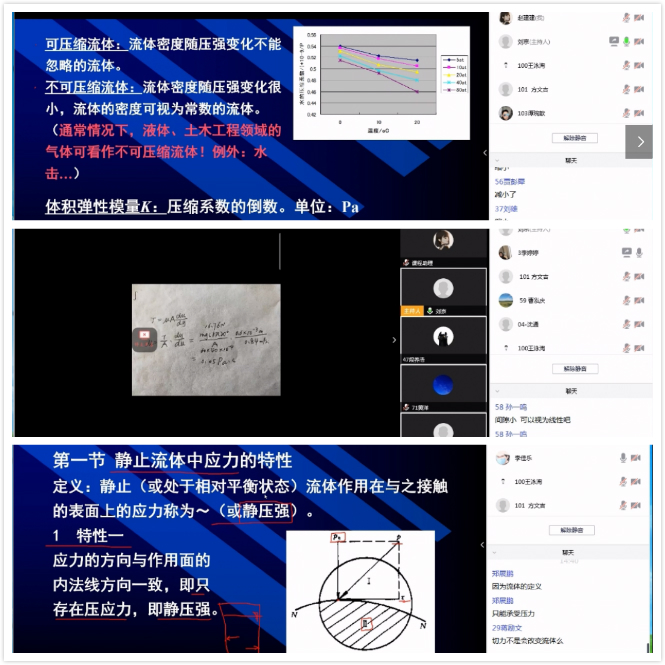Select chat message 间隙小 可以视为线性吧

click(x=532, y=420)
